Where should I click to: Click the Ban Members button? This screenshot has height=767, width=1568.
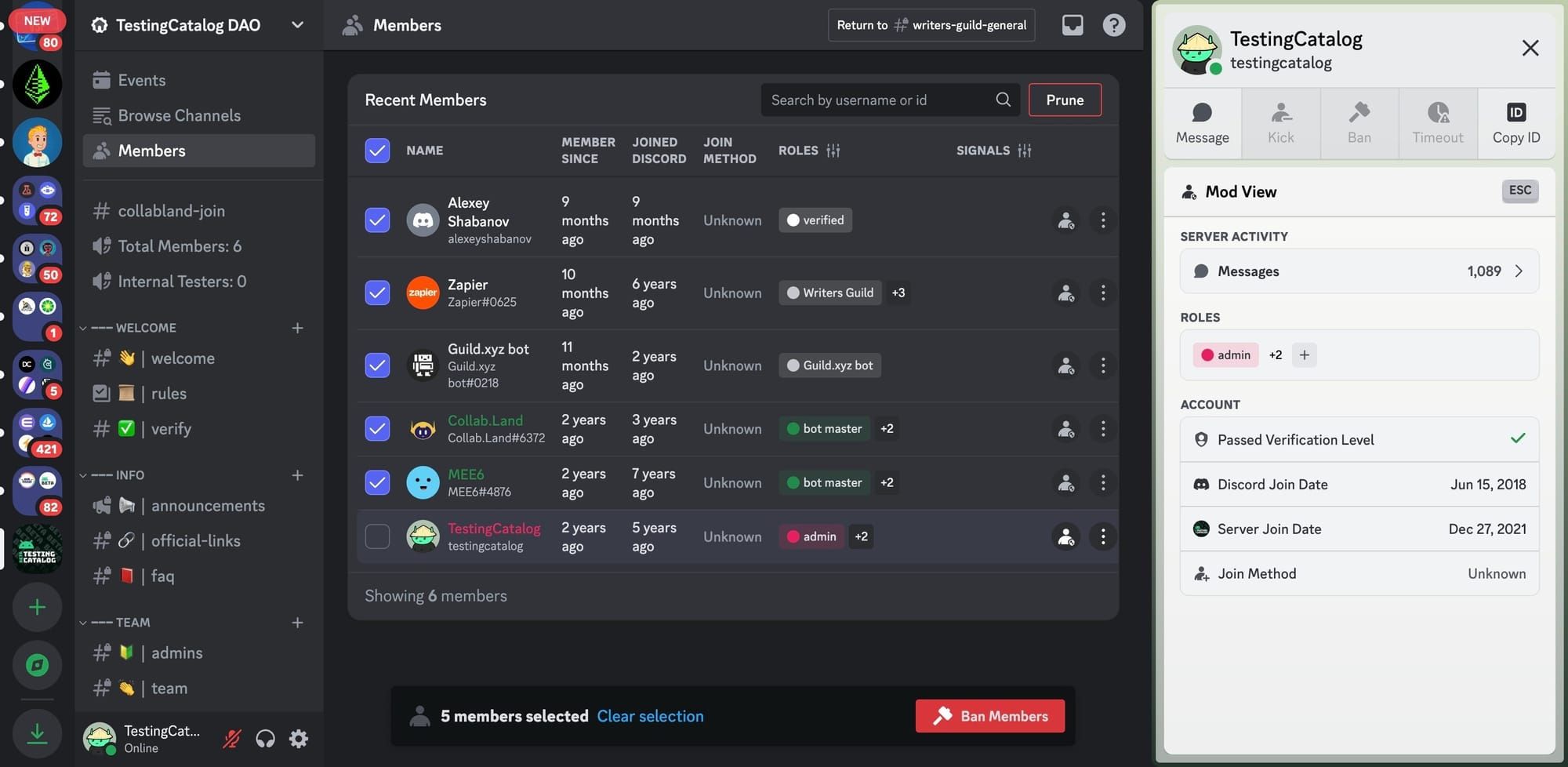[989, 715]
